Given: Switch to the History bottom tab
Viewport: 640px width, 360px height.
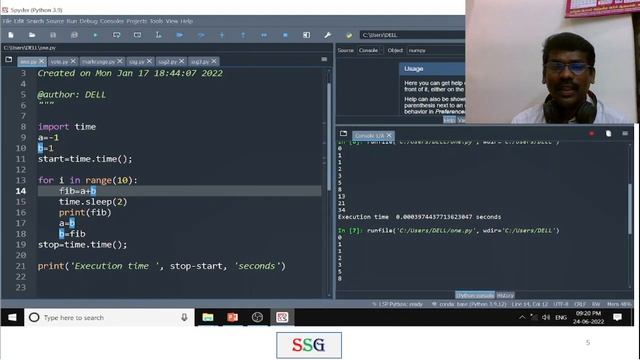Looking at the screenshot, I should [x=505, y=295].
